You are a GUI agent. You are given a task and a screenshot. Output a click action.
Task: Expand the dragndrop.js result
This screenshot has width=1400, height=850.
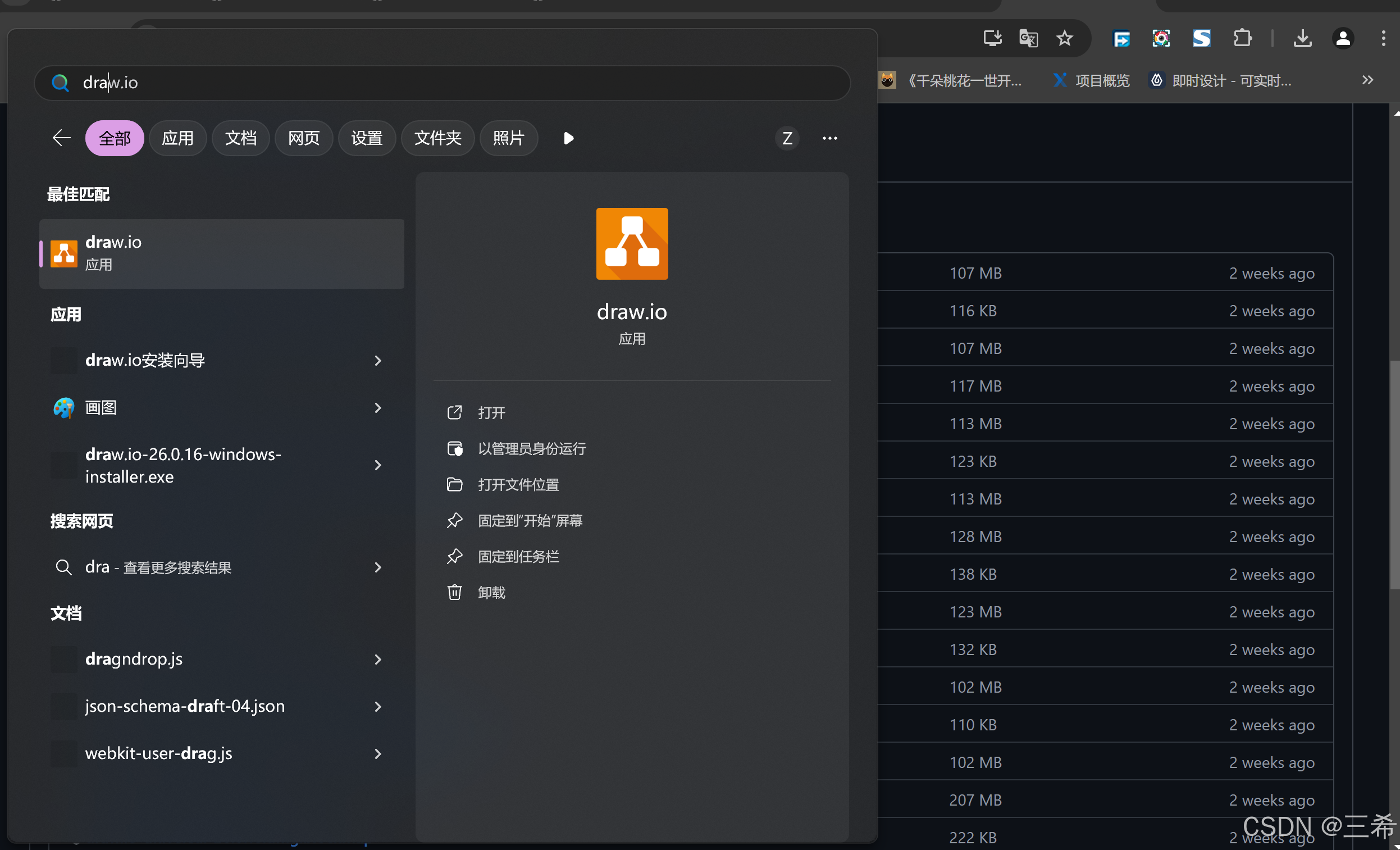pos(377,660)
